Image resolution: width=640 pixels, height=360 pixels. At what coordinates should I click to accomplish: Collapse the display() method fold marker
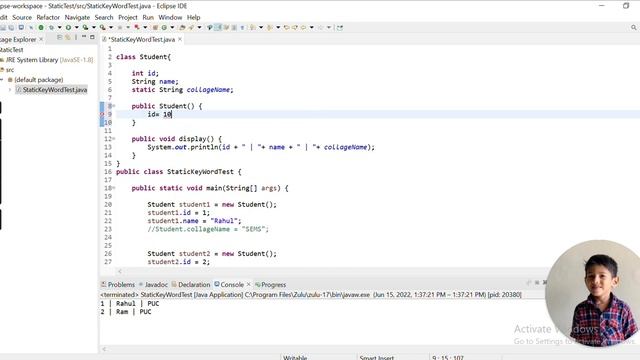point(114,139)
